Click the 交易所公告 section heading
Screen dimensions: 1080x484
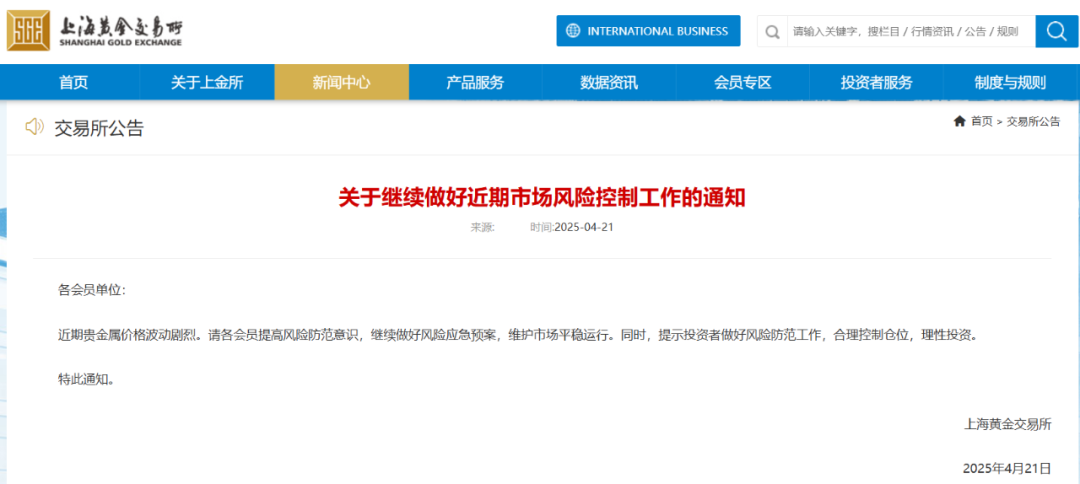tap(99, 128)
